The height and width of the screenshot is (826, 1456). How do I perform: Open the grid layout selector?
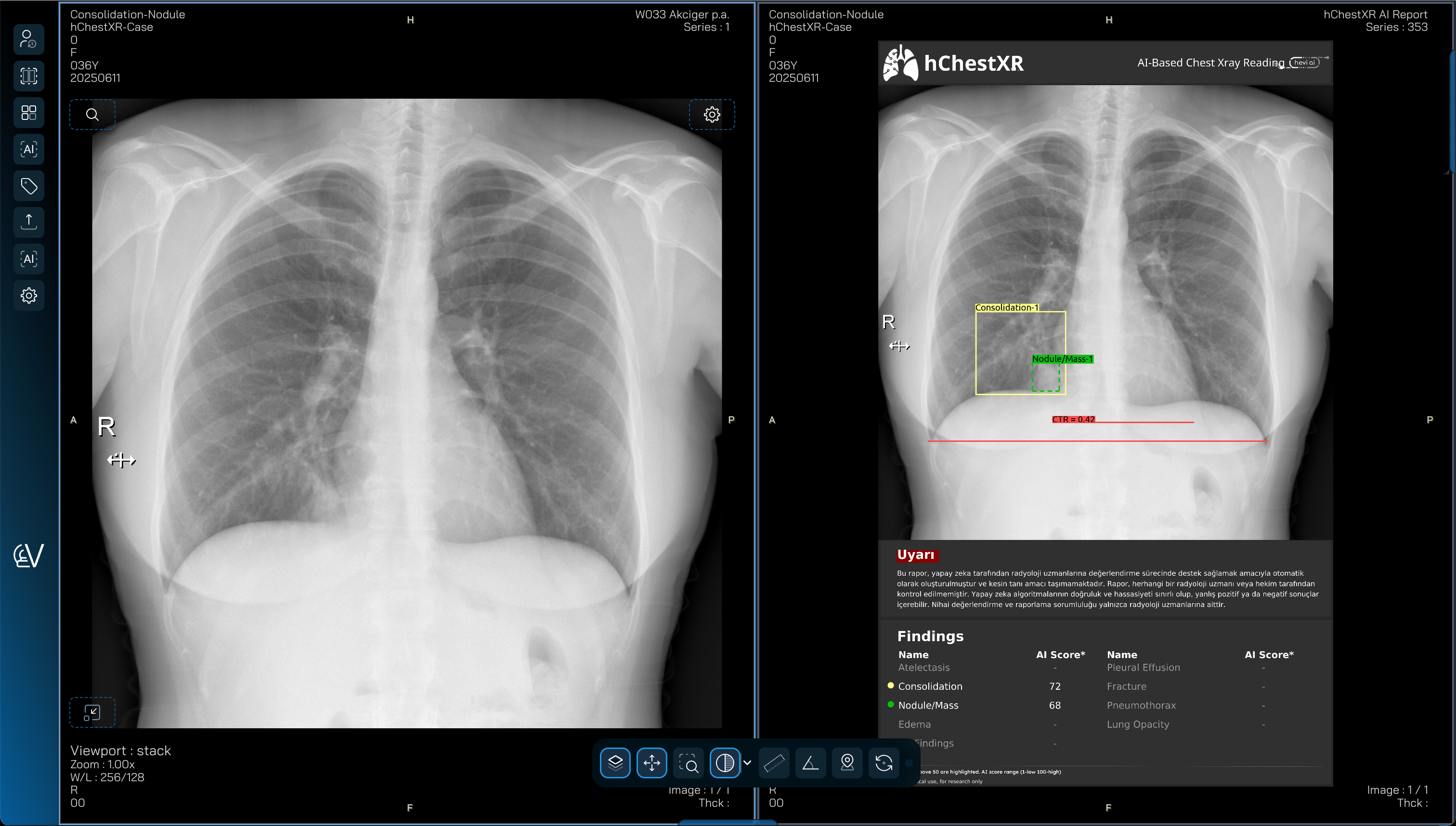(x=28, y=112)
